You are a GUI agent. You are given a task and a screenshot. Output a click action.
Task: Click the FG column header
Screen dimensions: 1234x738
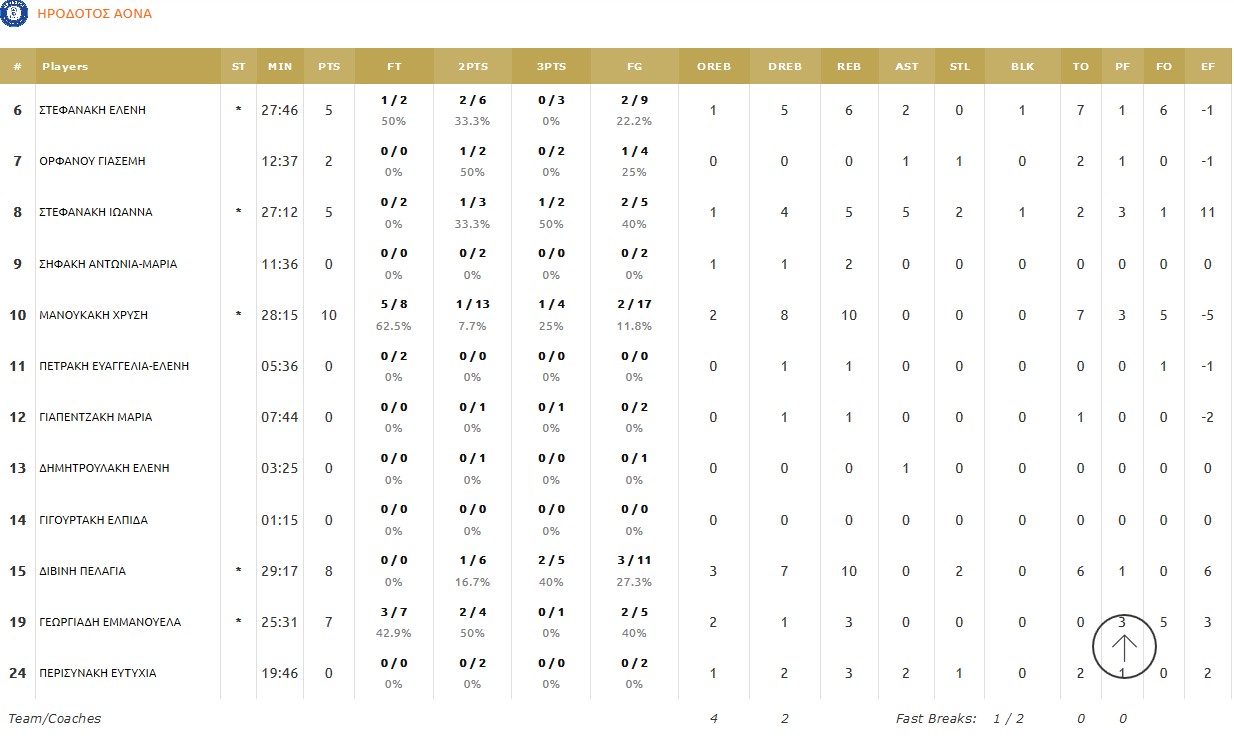(x=634, y=67)
